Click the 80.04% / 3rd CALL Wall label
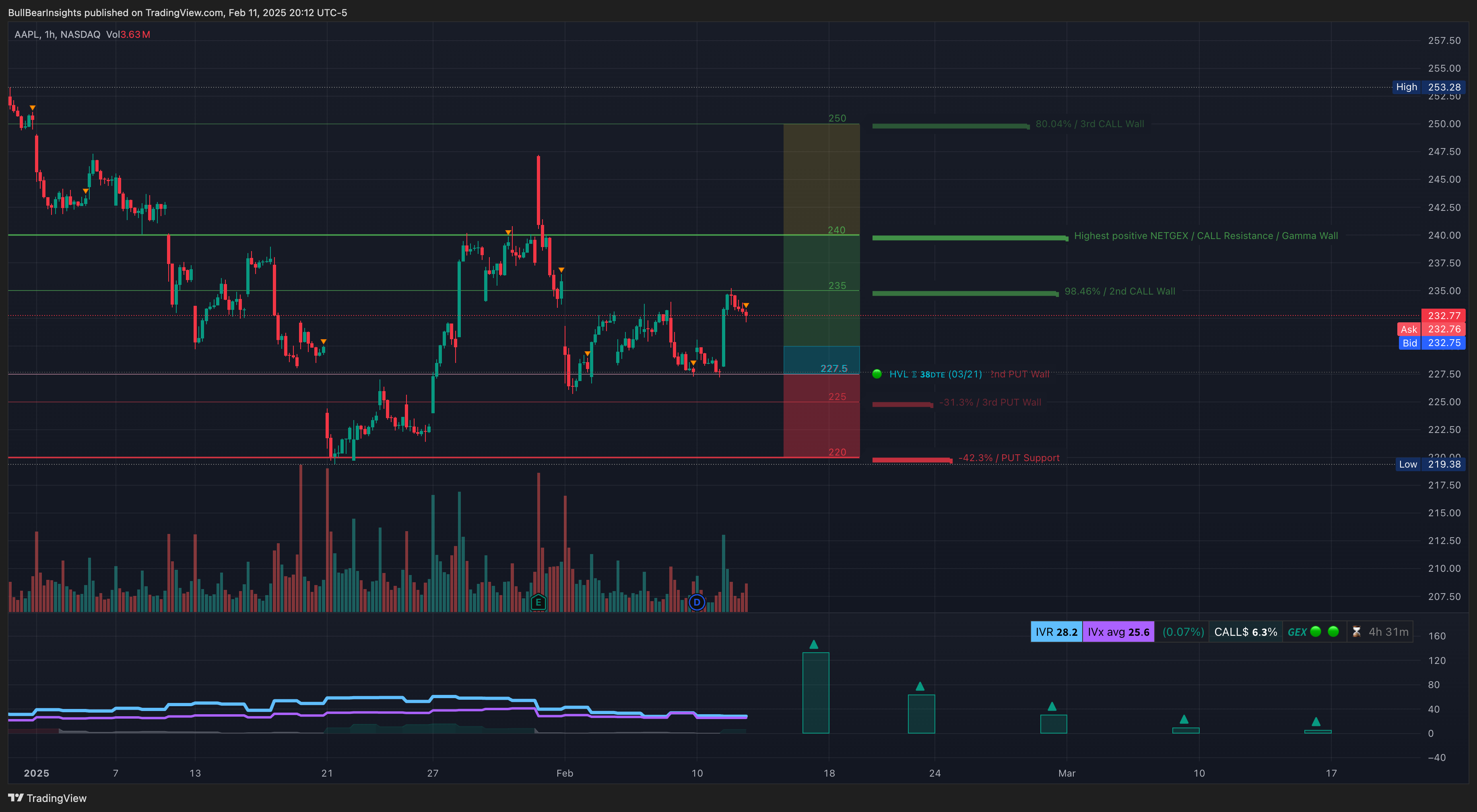This screenshot has height=812, width=1477. click(x=1089, y=124)
